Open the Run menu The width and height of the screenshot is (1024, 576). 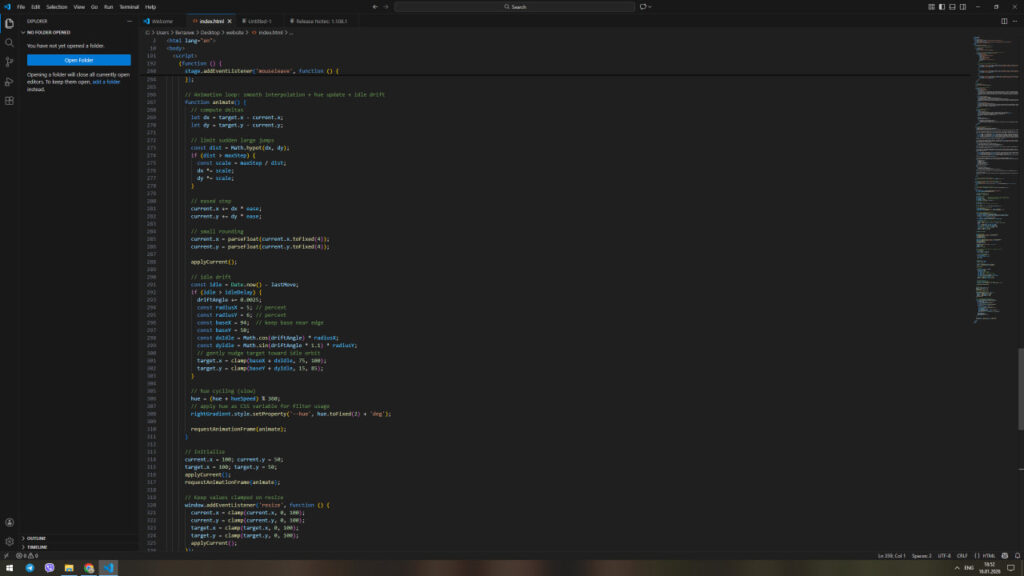108,7
